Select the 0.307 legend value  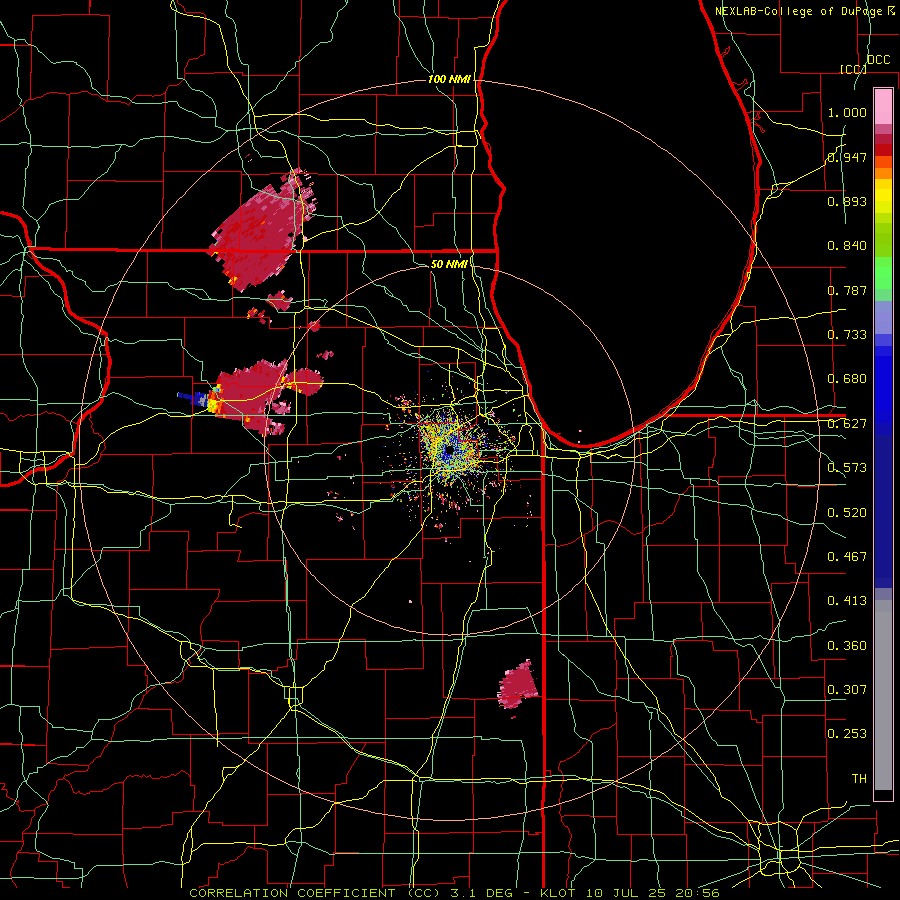point(847,690)
